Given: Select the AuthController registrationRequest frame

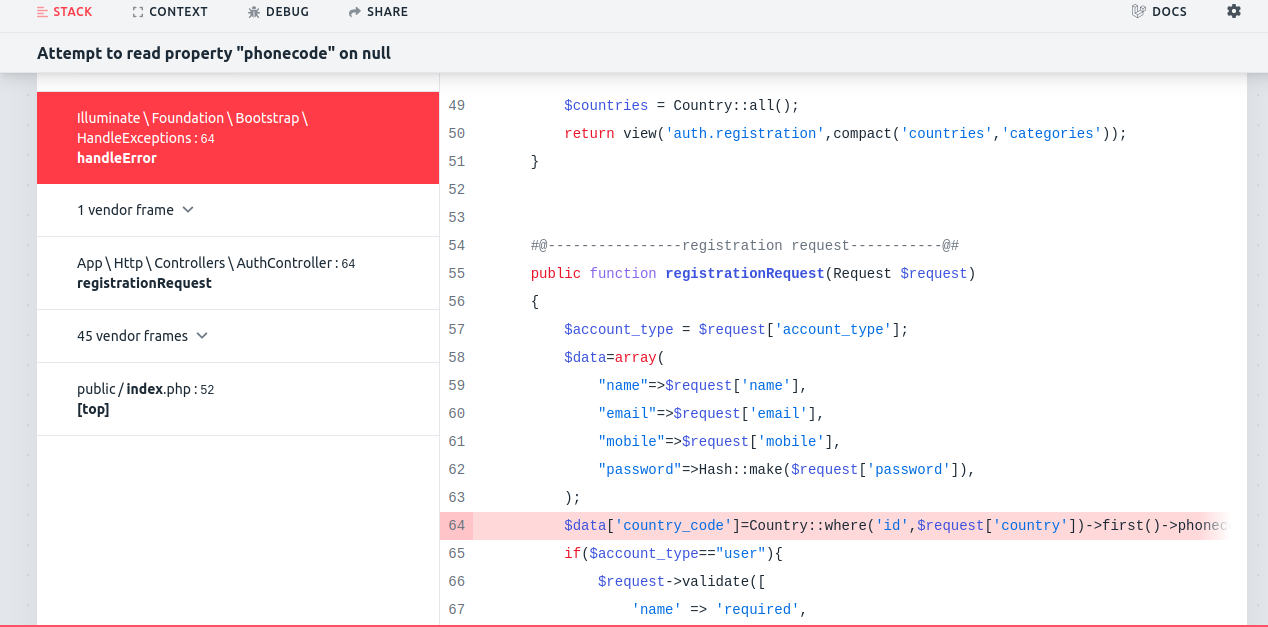Looking at the screenshot, I should (237, 273).
